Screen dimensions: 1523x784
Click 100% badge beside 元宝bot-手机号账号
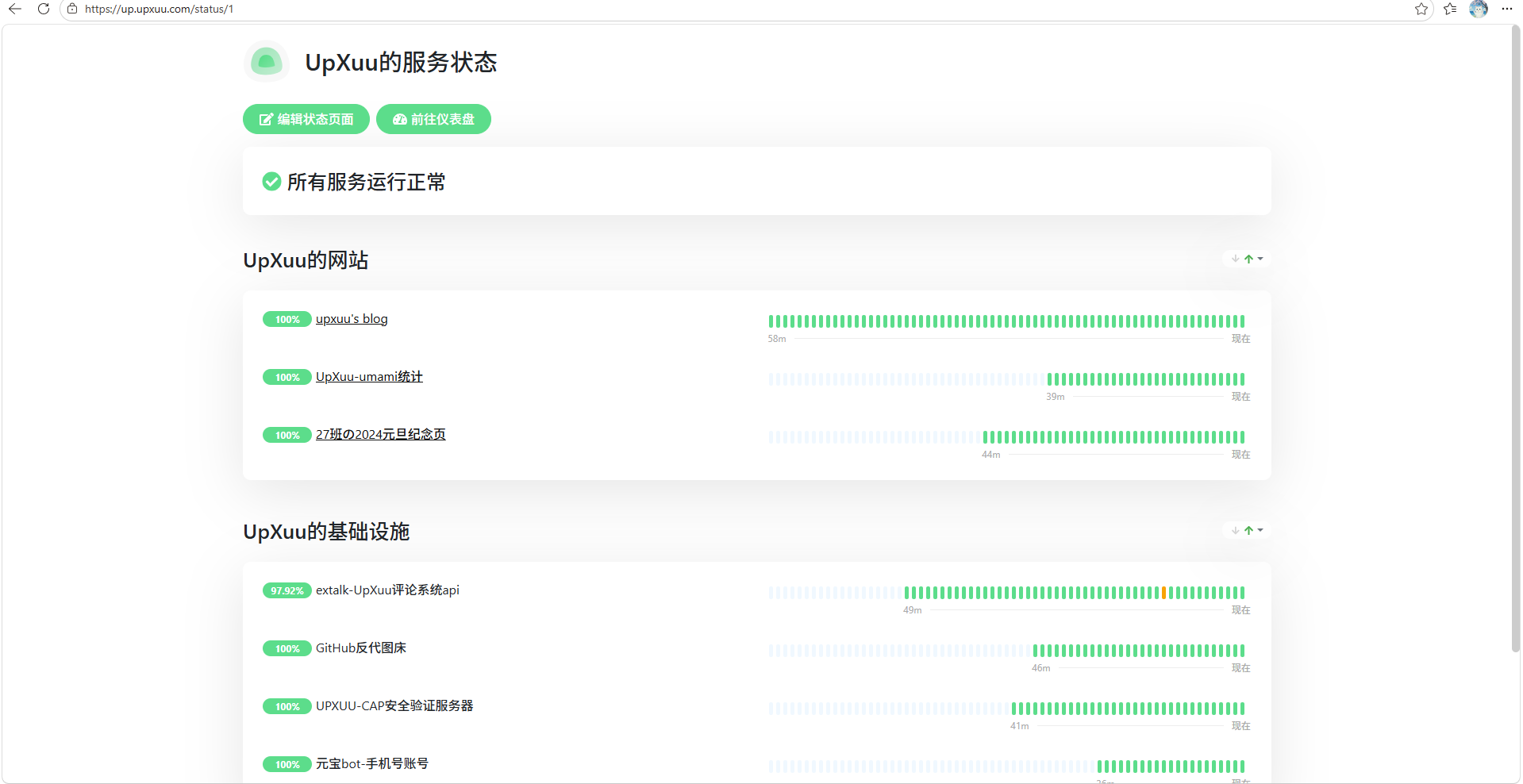[287, 765]
